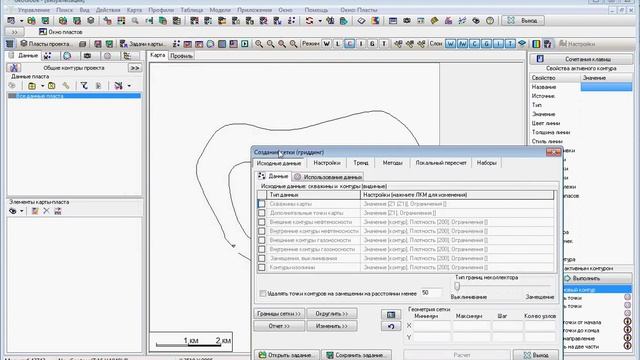Open dropdown arrow next to red refresh icon
This screenshot has width=640, height=360.
pos(320,20)
